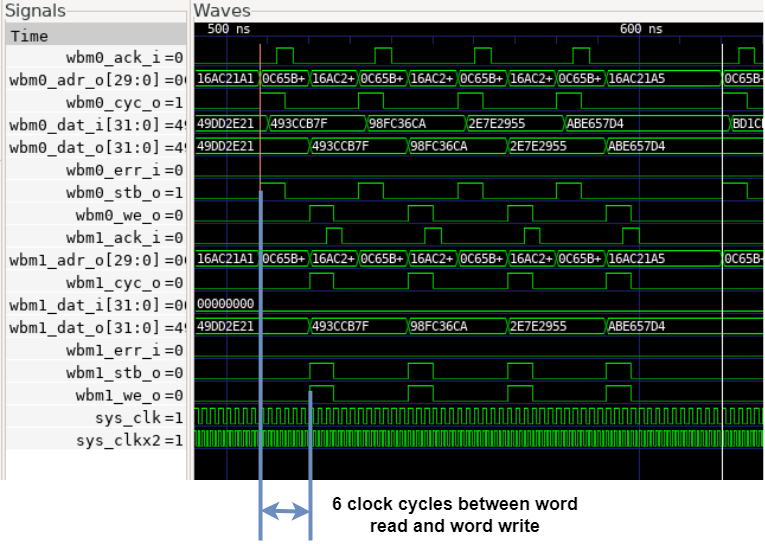Viewport: 765px width, 544px height.
Task: Select the wbm0_stb_o signal
Action: coord(96,192)
